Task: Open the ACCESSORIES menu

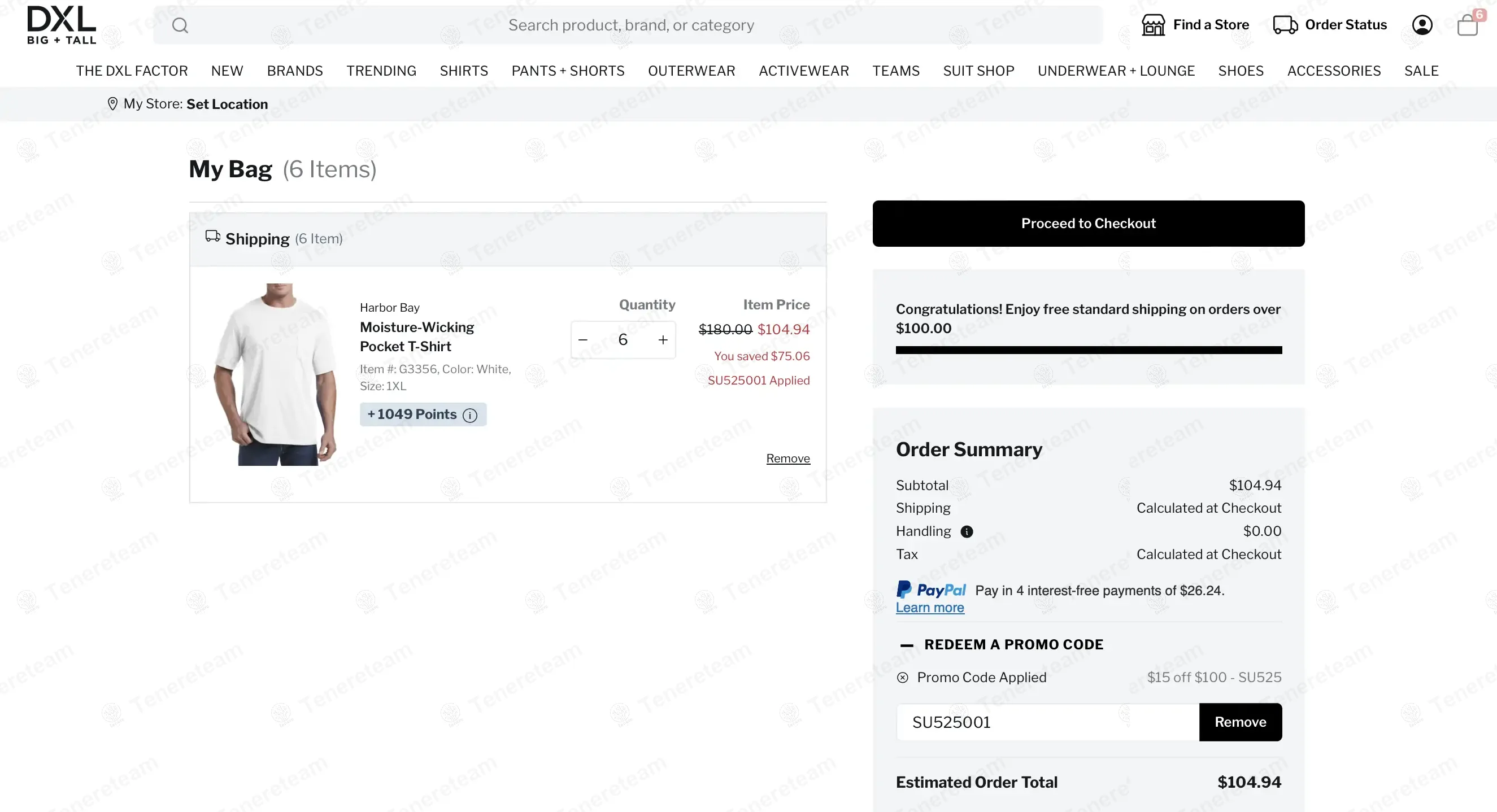Action: click(1334, 71)
